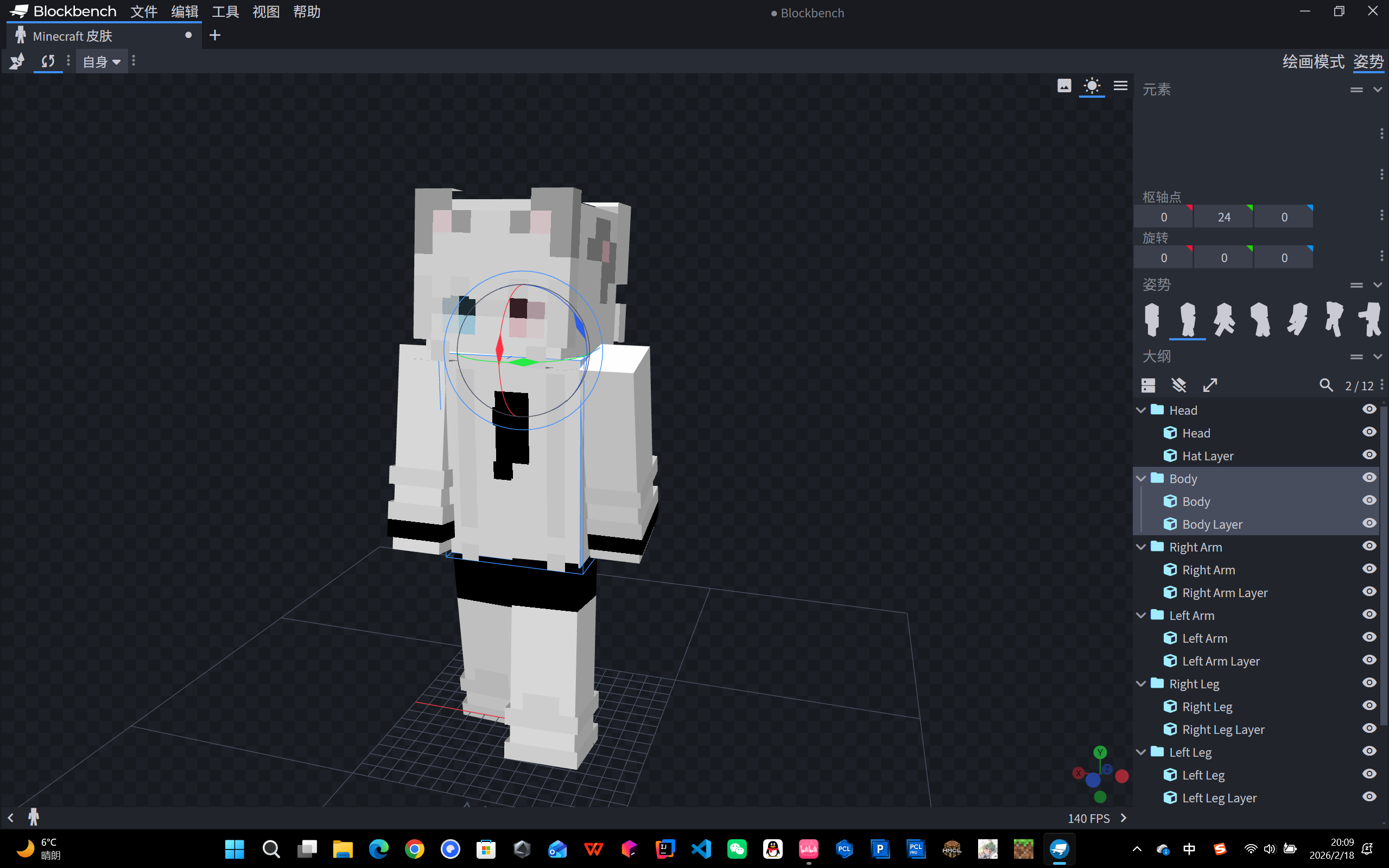The width and height of the screenshot is (1389, 868).
Task: Open the viewport hamburger menu
Action: point(1120,86)
